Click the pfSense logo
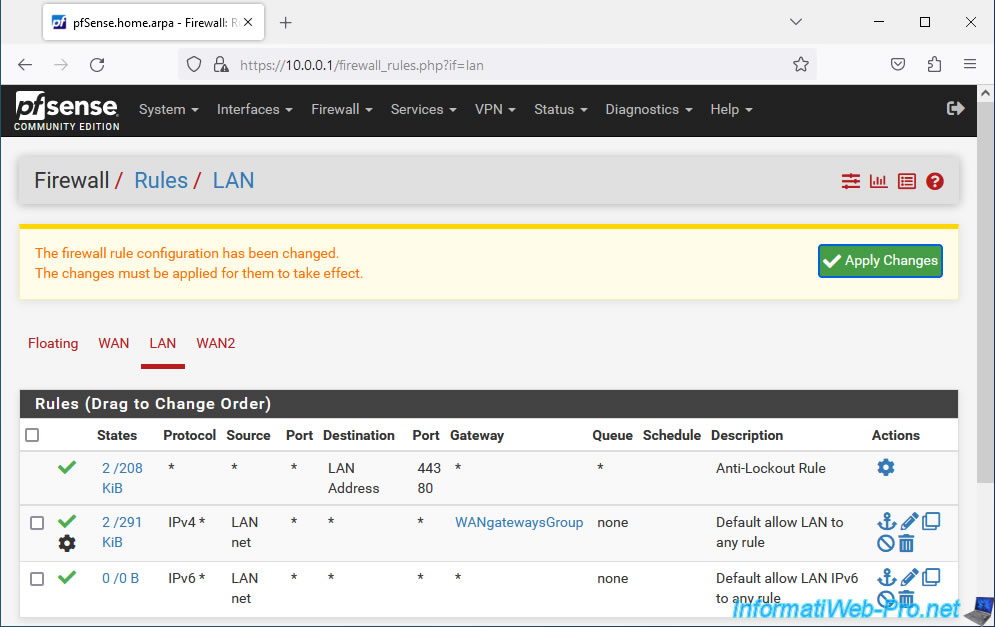This screenshot has height=627, width=995. point(67,110)
